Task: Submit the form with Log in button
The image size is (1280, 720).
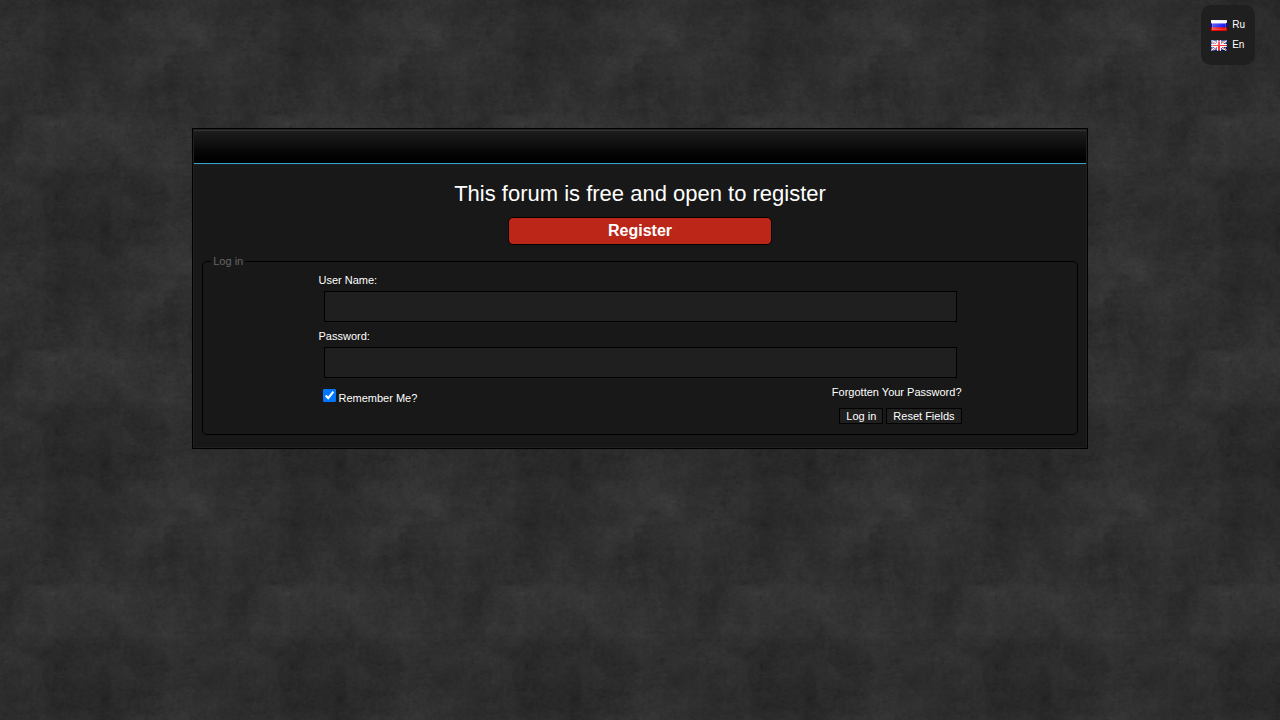Action: click(860, 416)
